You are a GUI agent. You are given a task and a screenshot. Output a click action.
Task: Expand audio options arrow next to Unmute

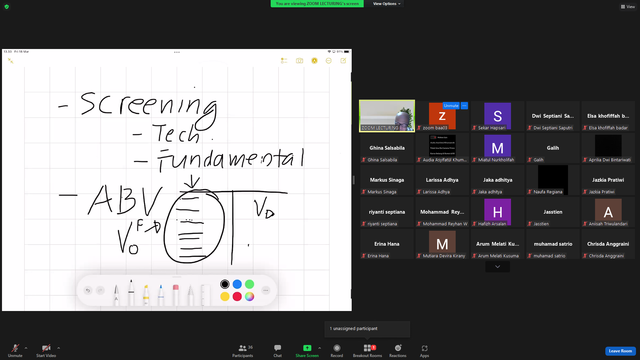tap(26, 348)
